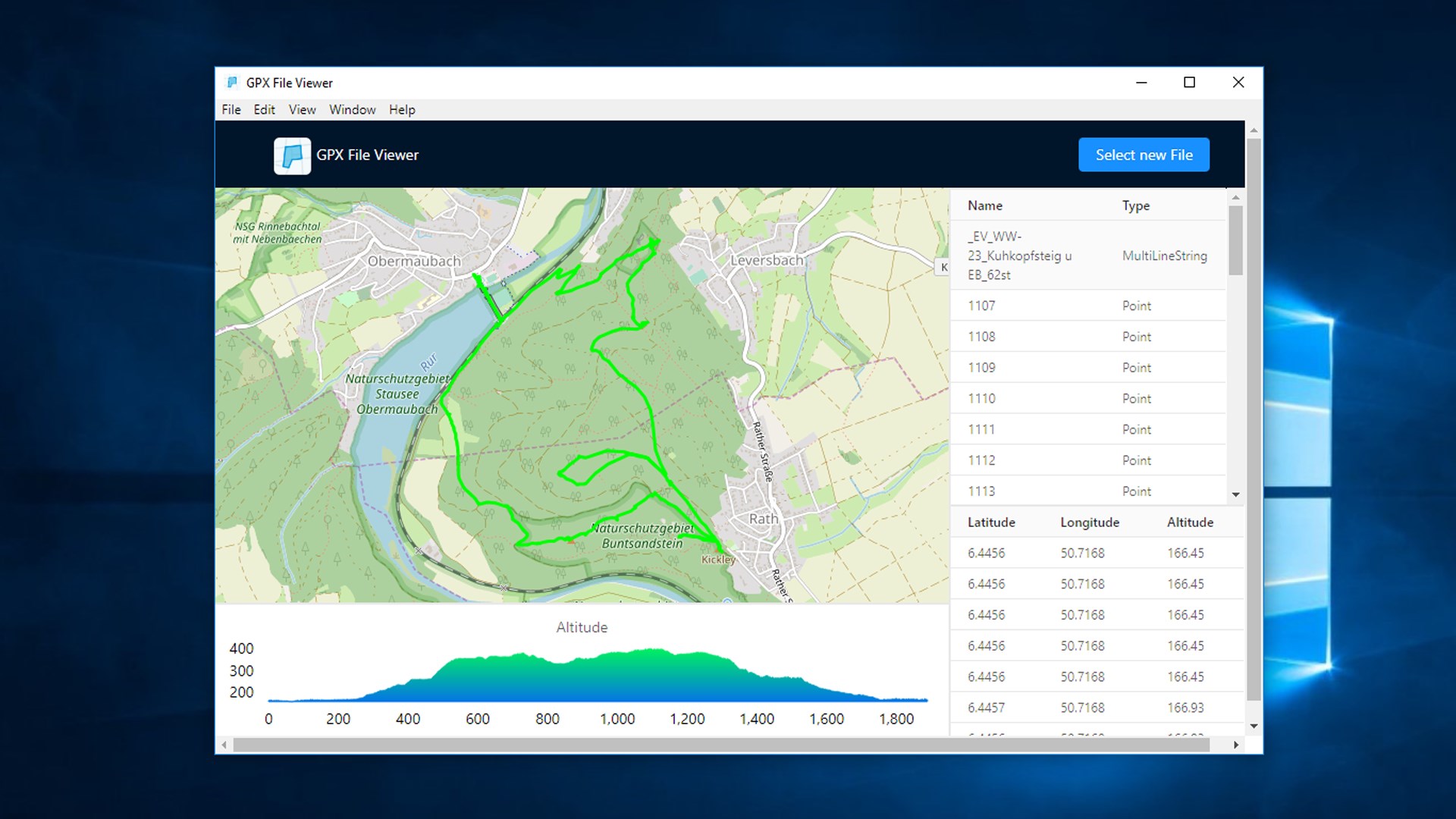Click the Altitude column header
This screenshot has width=1456, height=819.
pyautogui.click(x=1189, y=522)
